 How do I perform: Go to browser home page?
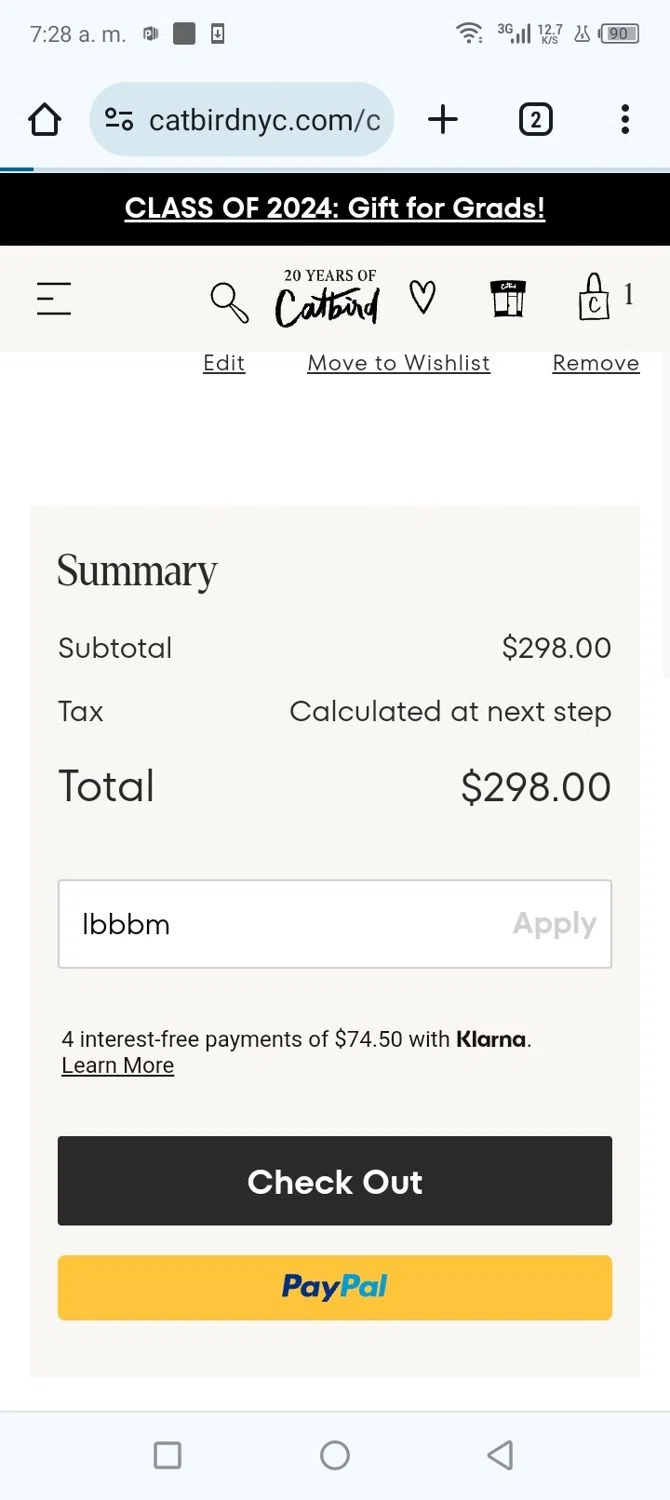coord(45,120)
